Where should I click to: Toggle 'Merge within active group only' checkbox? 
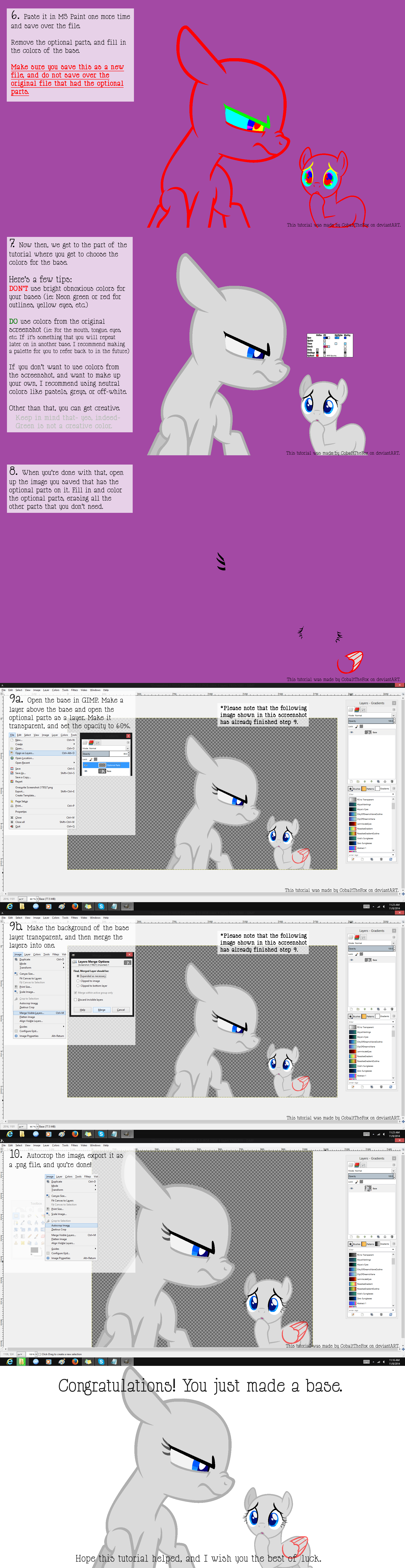tap(94, 993)
